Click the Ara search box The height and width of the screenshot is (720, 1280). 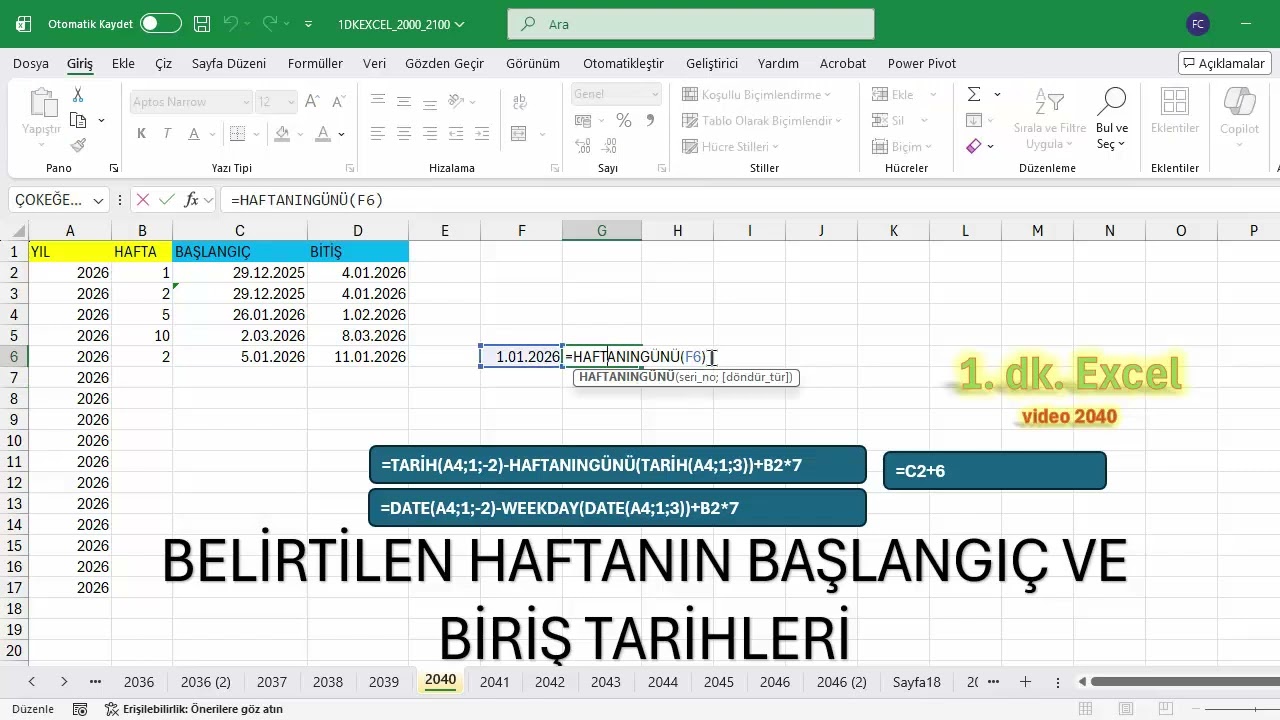click(x=691, y=24)
